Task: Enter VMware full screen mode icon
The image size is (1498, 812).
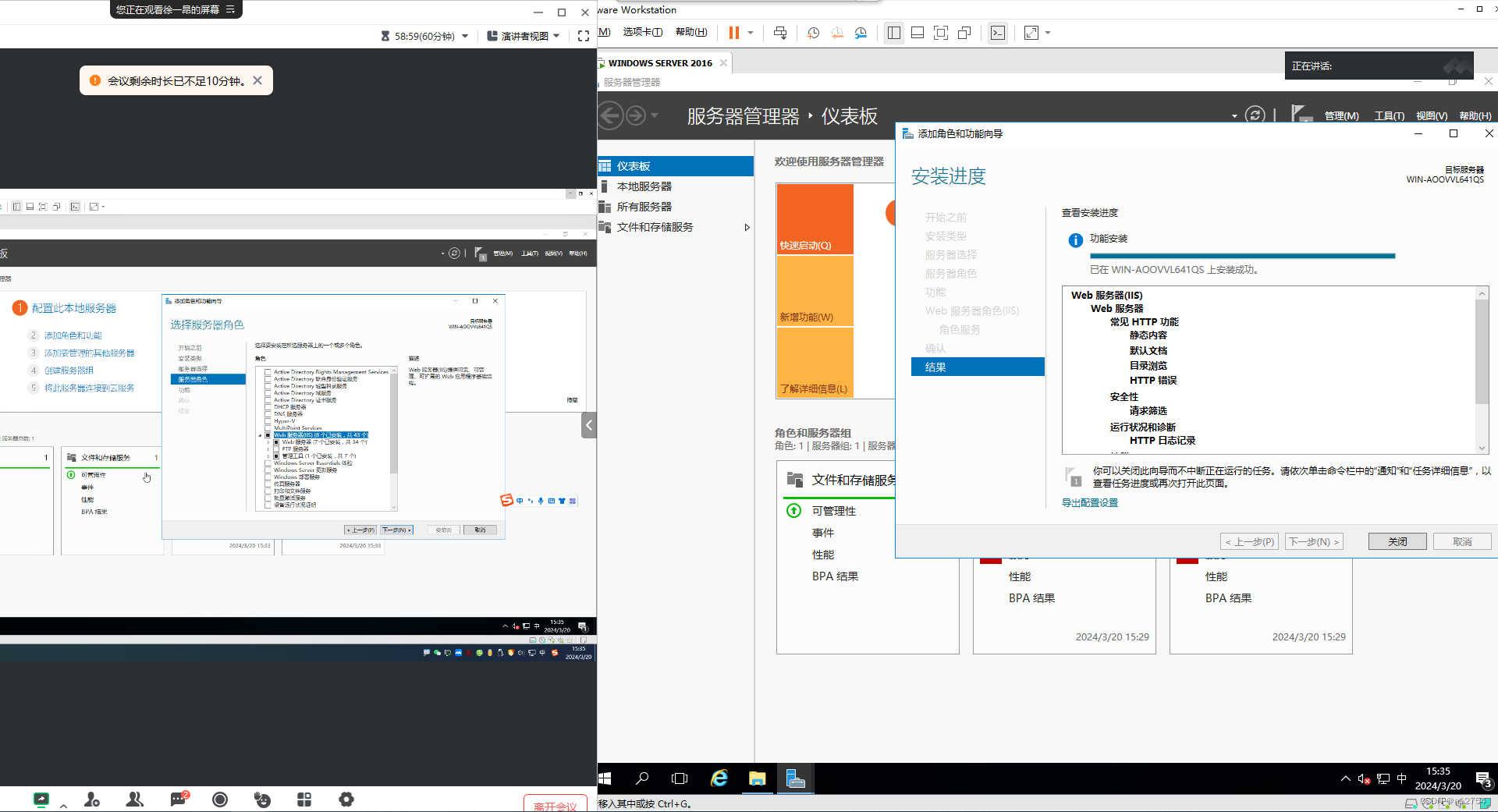Action: tap(941, 33)
